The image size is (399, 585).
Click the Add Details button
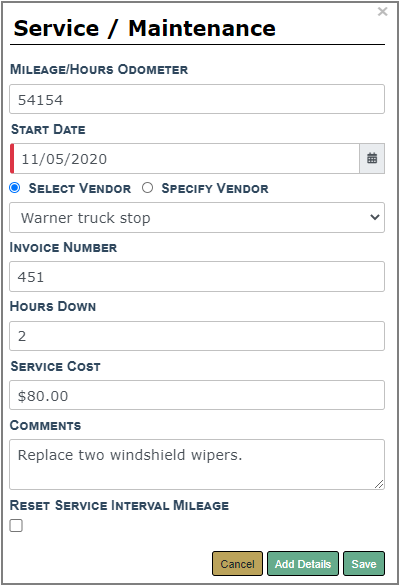click(x=303, y=563)
